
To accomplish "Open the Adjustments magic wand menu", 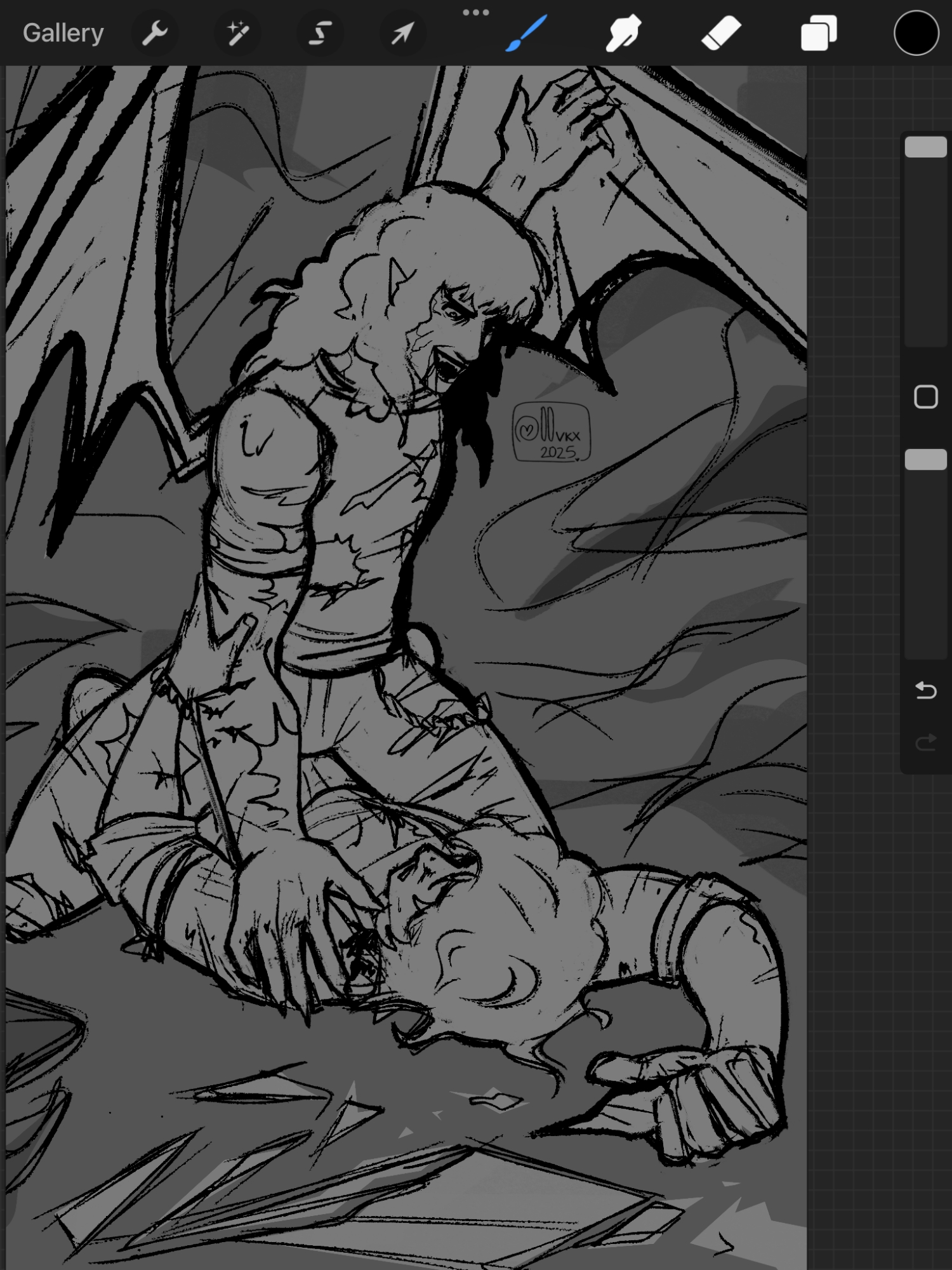I will 237,34.
